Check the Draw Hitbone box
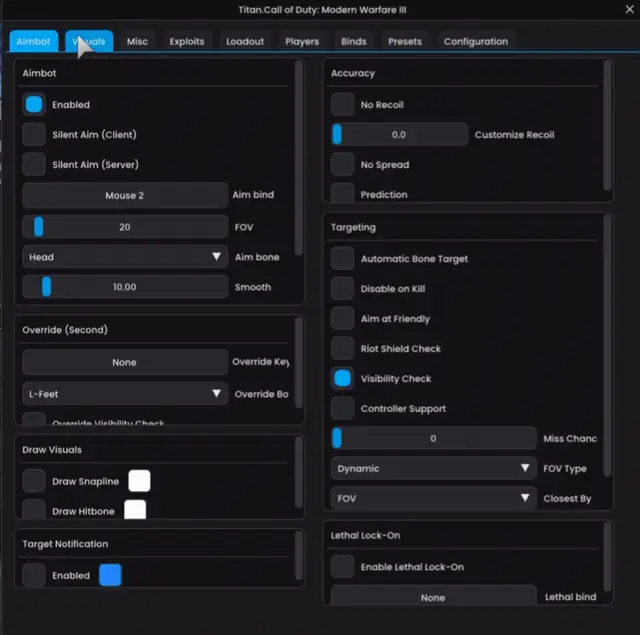The height and width of the screenshot is (635, 640). 34,509
